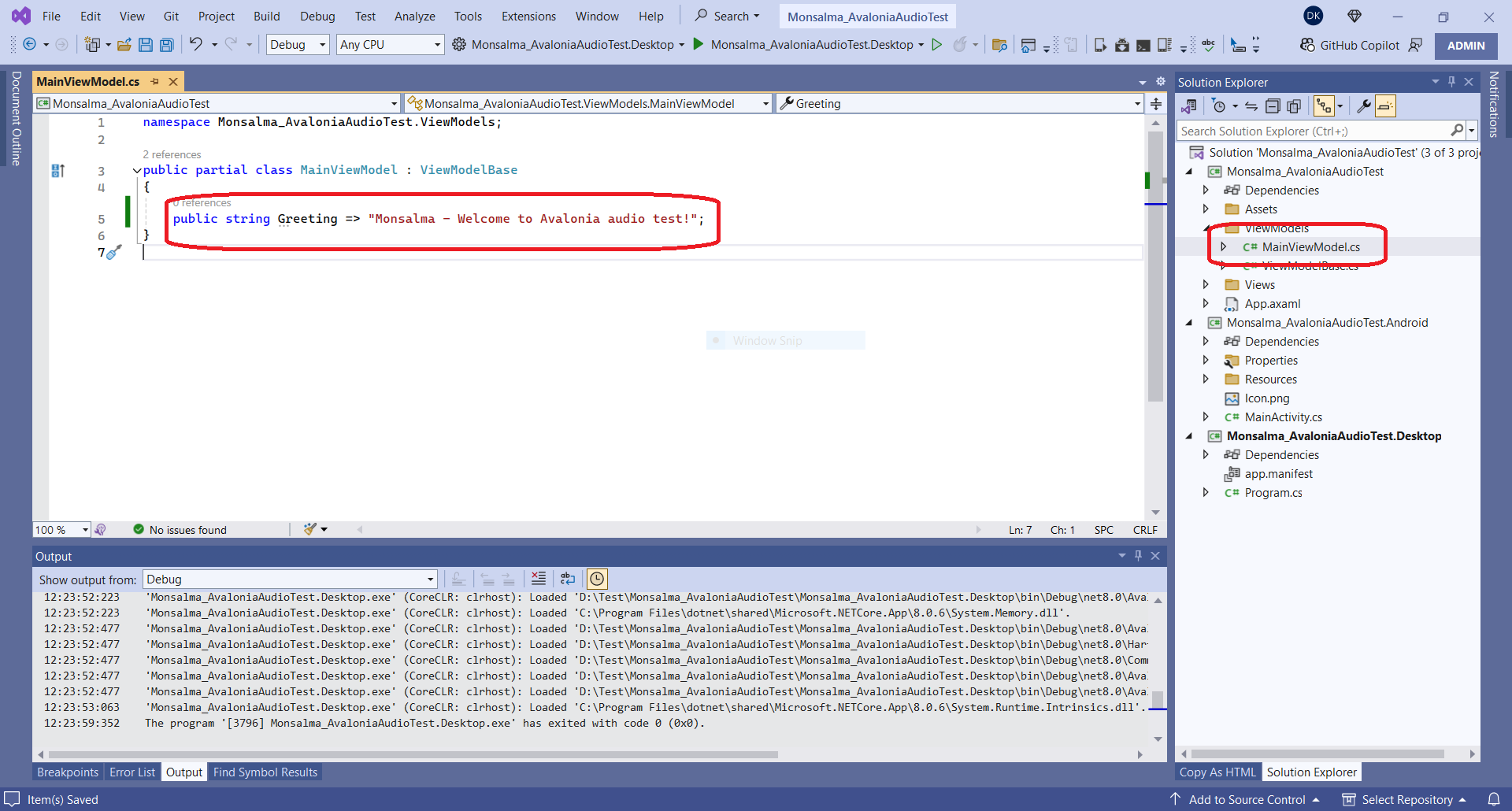Click the Pending Changes Filter clock icon
The width and height of the screenshot is (1512, 811).
coord(1219,106)
